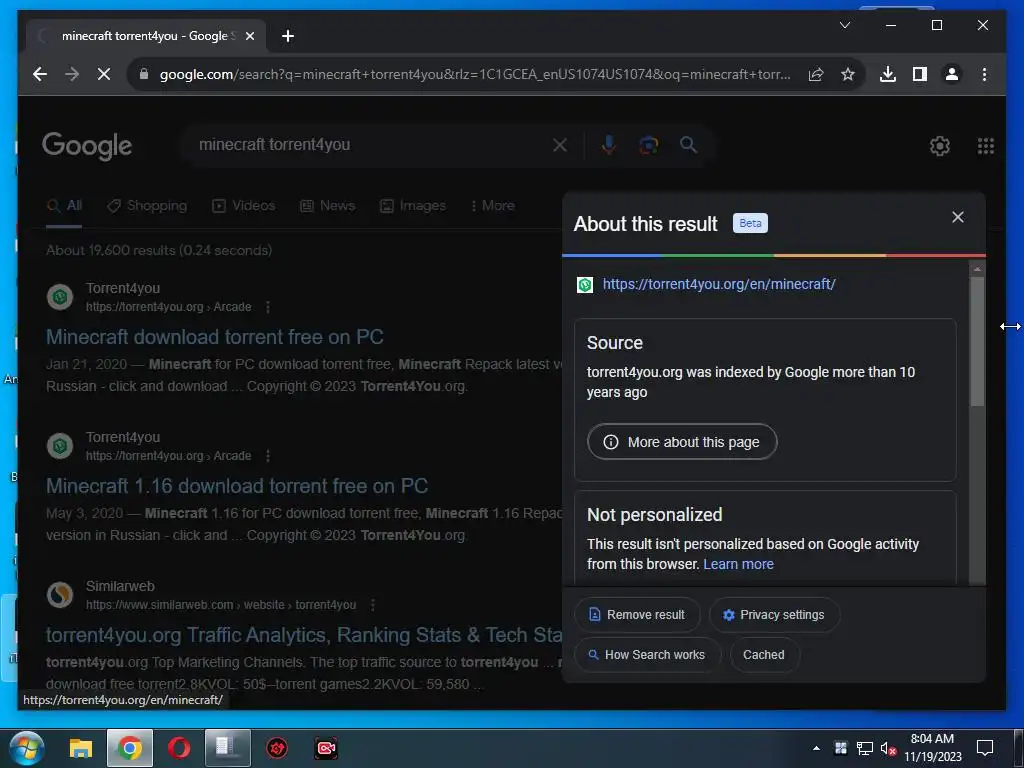Search by image with Google Lens icon

pyautogui.click(x=648, y=145)
